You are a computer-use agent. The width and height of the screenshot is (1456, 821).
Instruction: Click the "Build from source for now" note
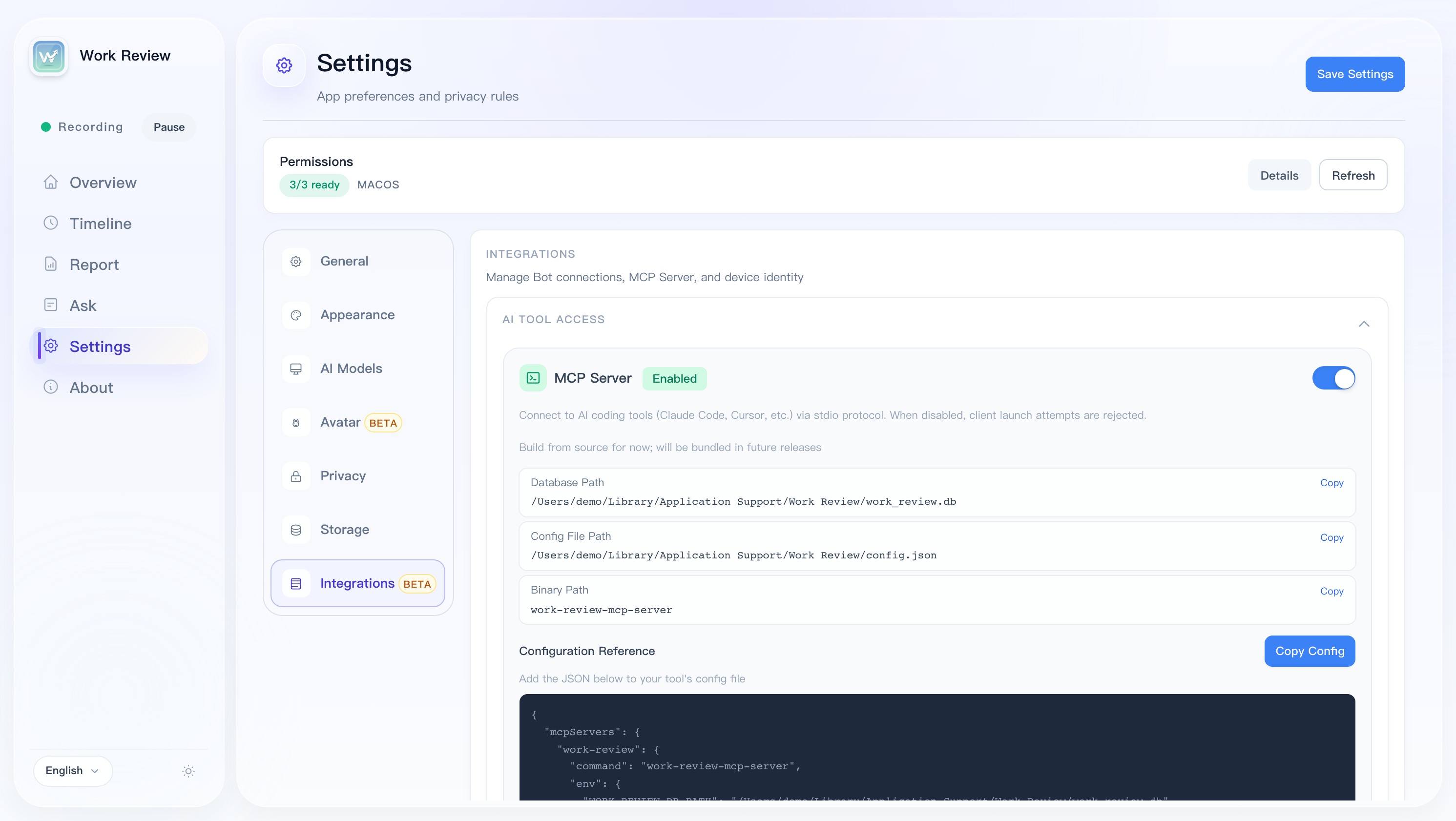(669, 447)
